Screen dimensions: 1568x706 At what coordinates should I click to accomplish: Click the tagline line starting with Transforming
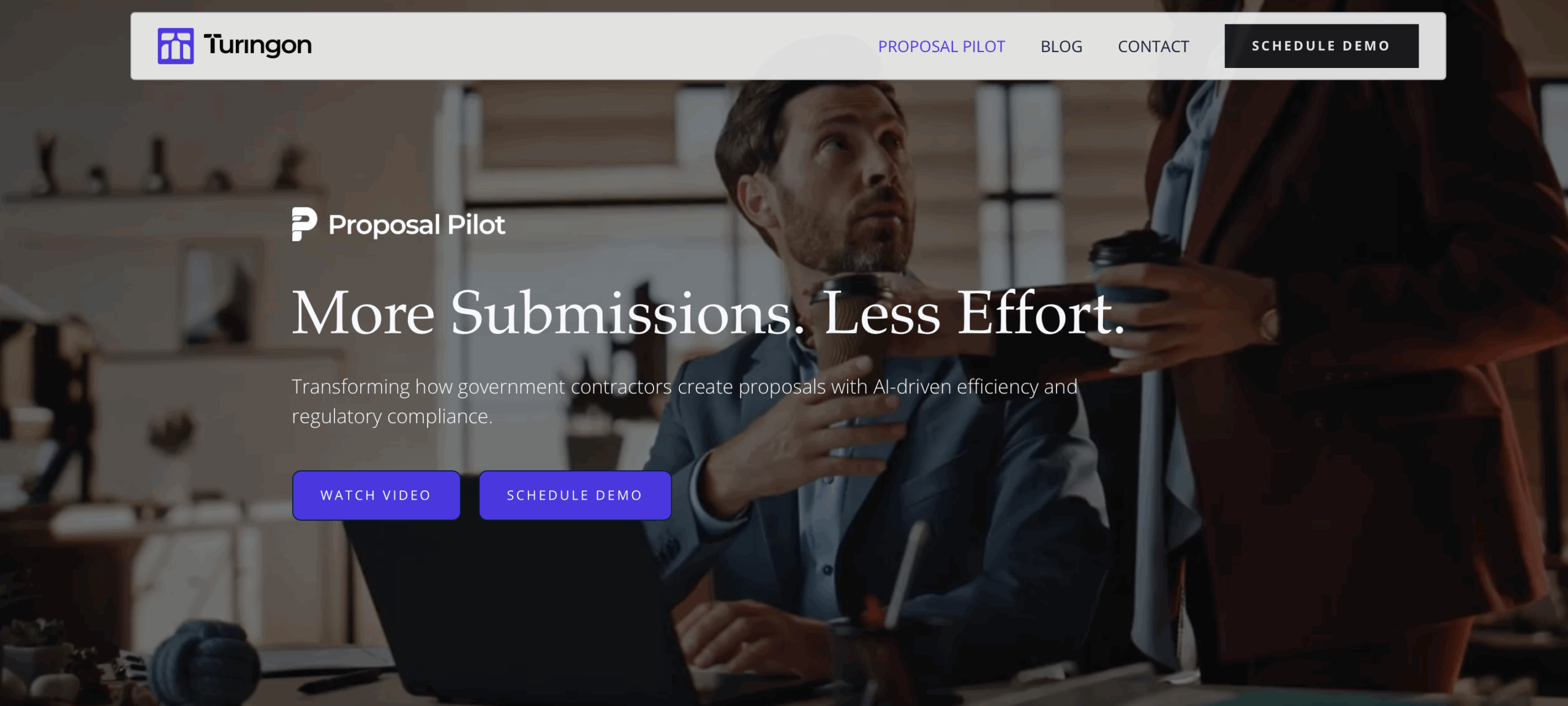tap(684, 386)
